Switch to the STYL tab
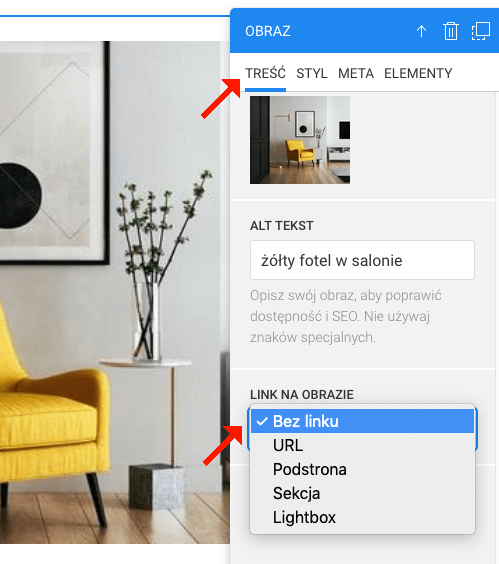Screen dimensions: 499x564 pyautogui.click(x=312, y=73)
